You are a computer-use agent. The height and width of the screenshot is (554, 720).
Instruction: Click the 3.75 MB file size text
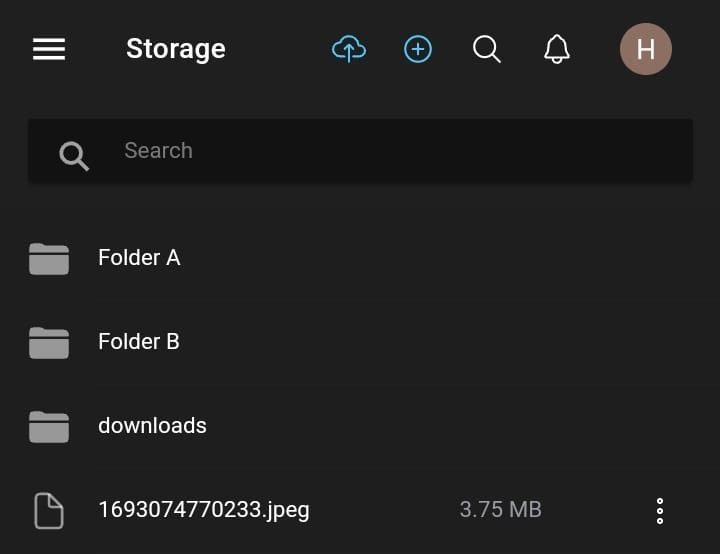click(500, 510)
